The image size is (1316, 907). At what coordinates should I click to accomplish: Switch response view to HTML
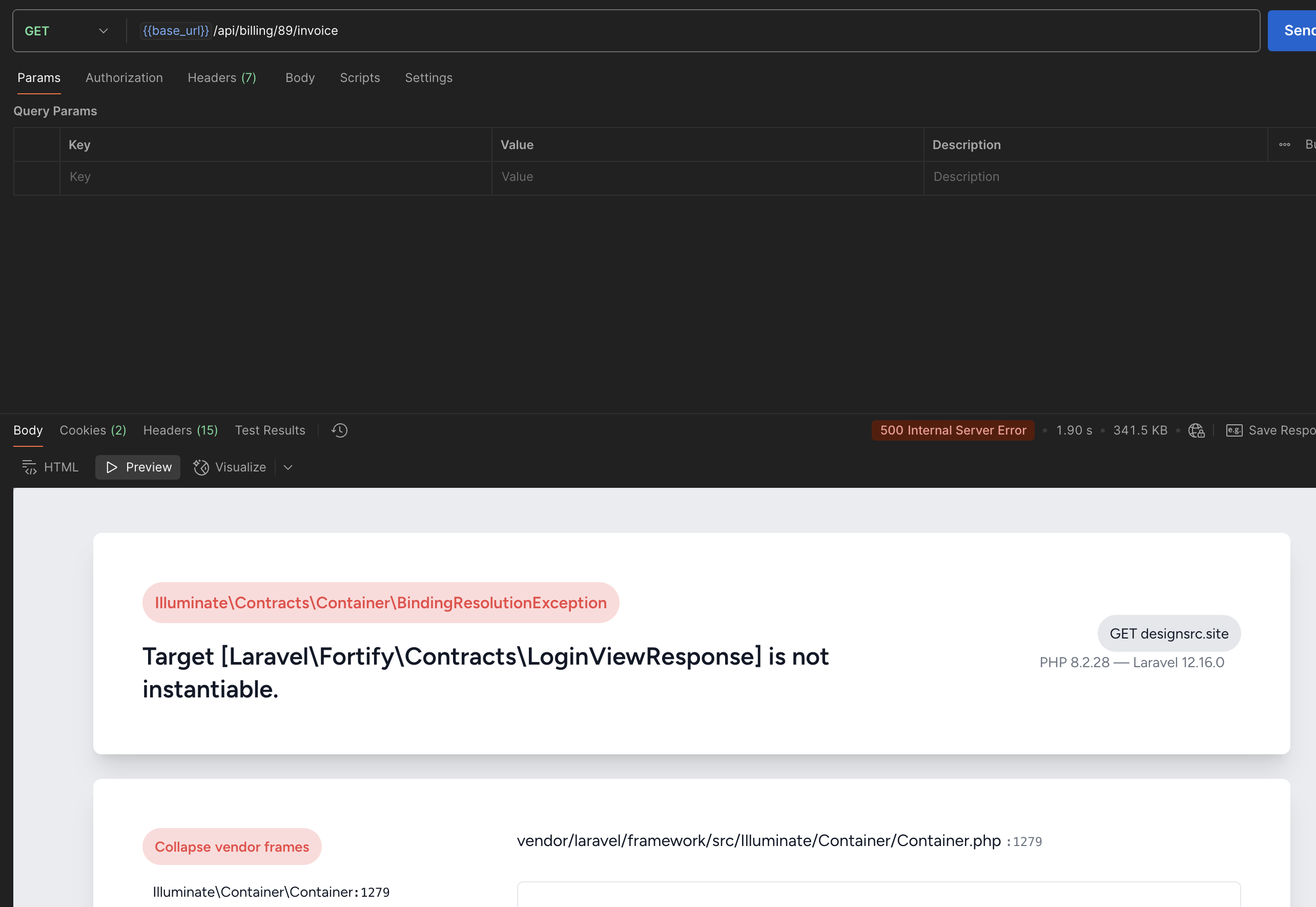(50, 467)
